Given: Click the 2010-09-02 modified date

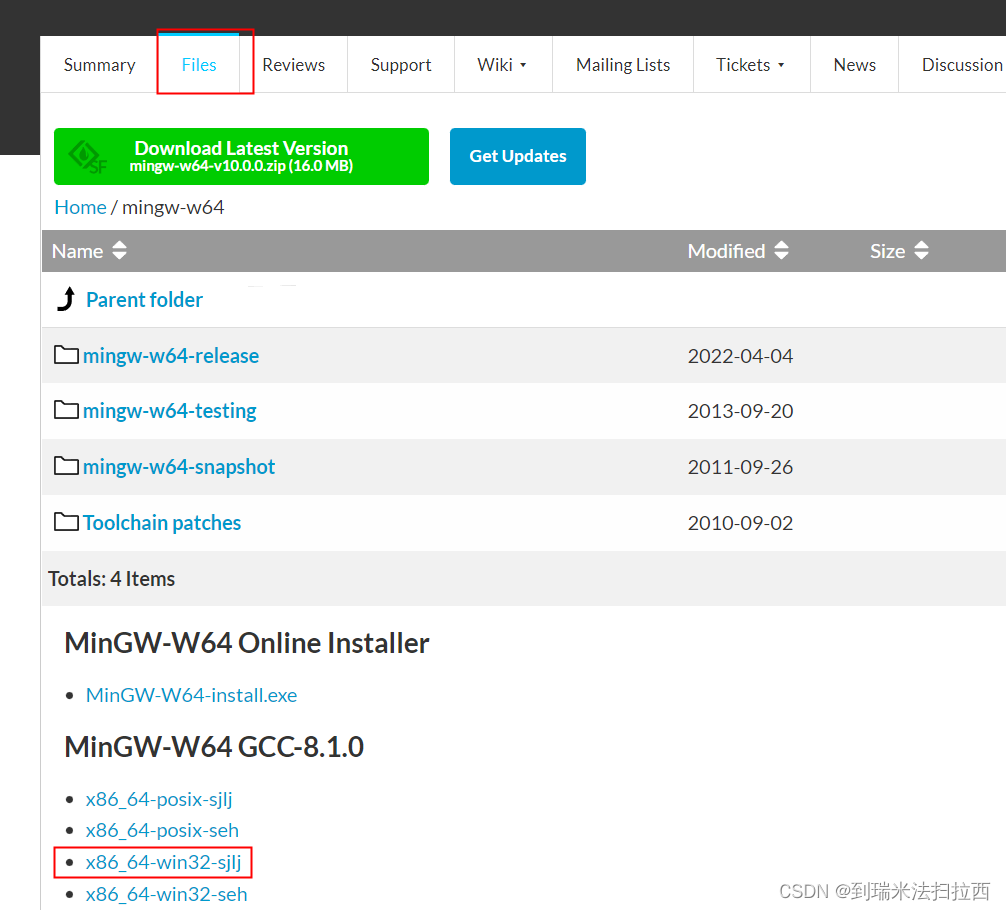Looking at the screenshot, I should (740, 522).
